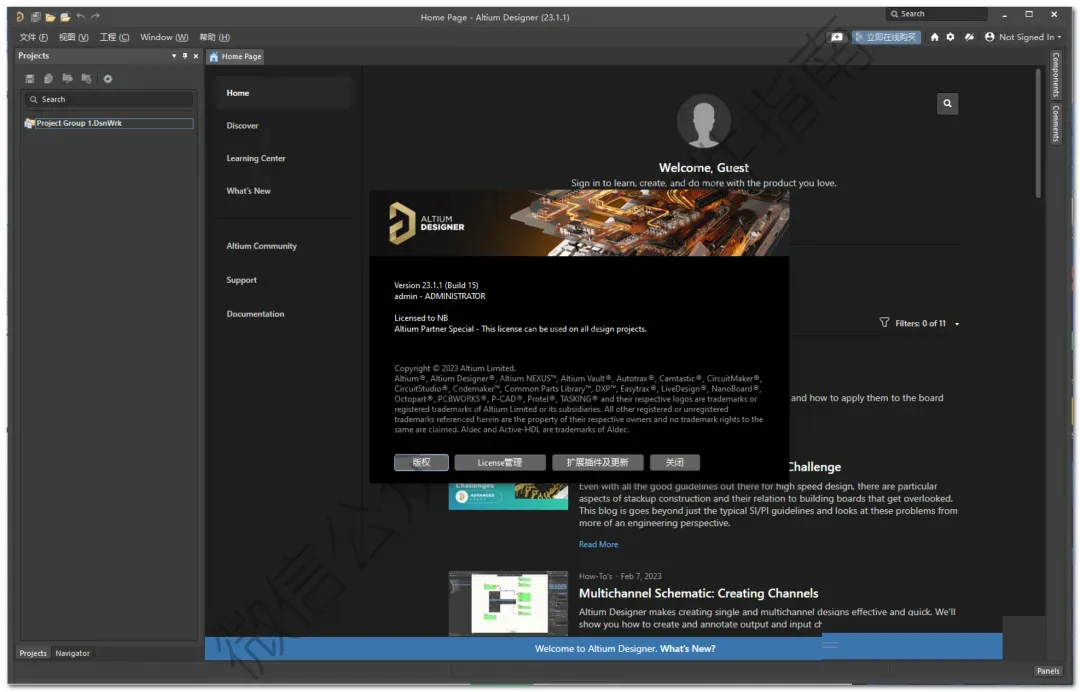Switch to the Navigator bottom tab
Image resolution: width=1080 pixels, height=692 pixels.
pos(72,653)
